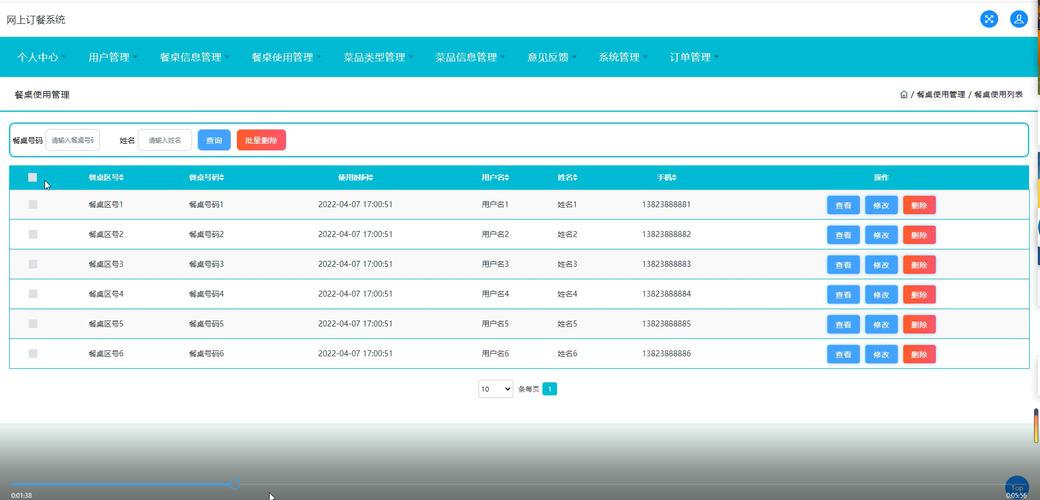Click 修改 for 餐桌区号2 row
Image resolution: width=1040 pixels, height=500 pixels.
click(881, 235)
